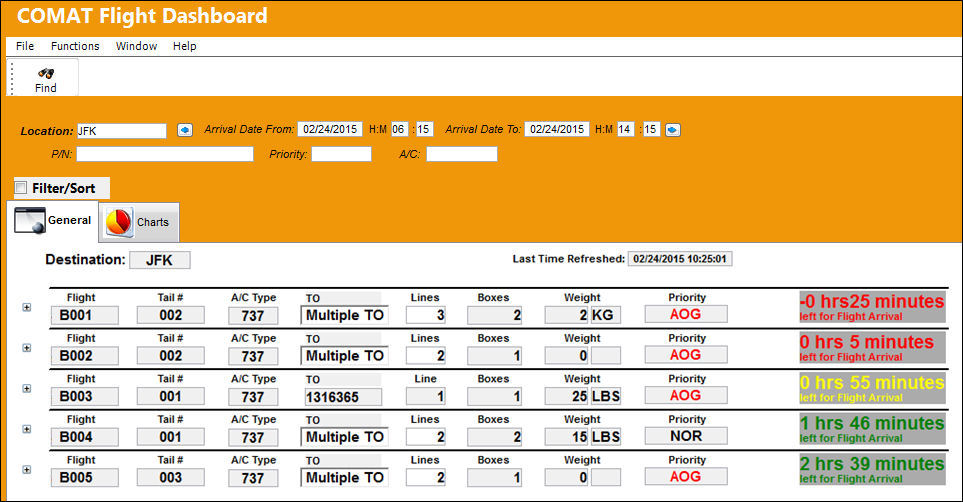Click -0 hrs25 minutes countdown panel
Screen dimensions: 963x502
[x=872, y=306]
